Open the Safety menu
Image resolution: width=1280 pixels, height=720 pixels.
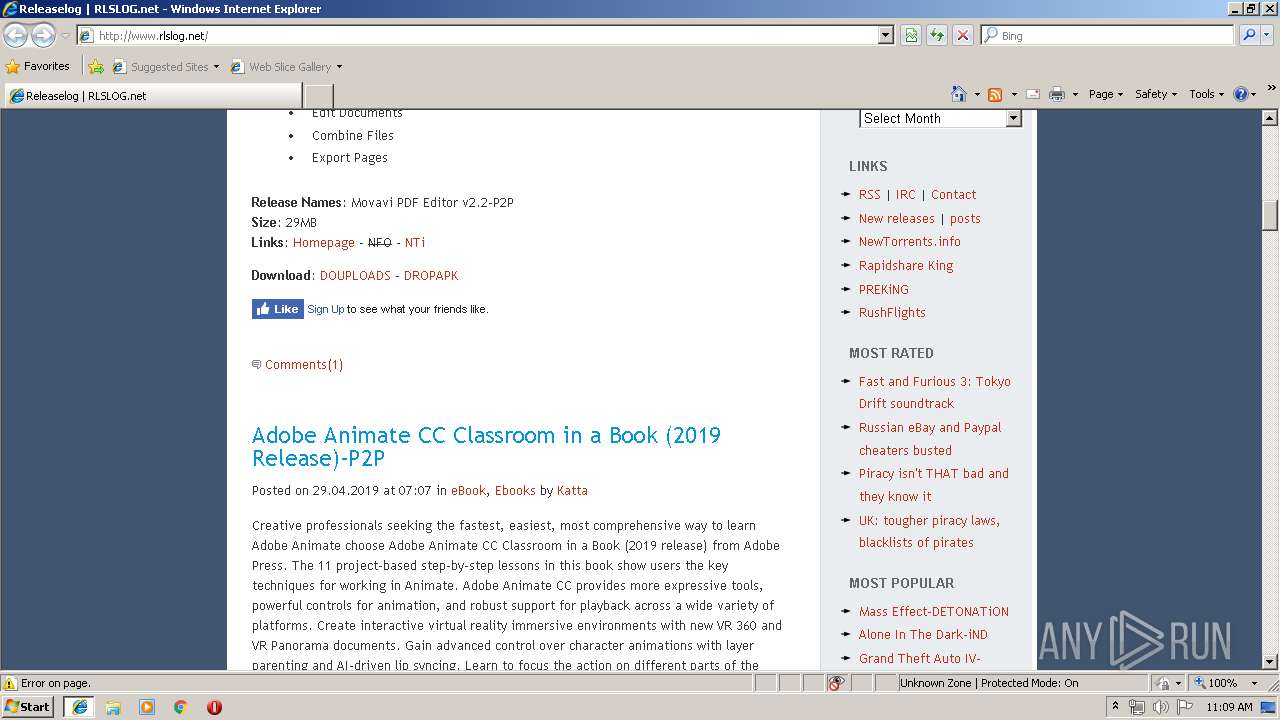pos(1155,94)
